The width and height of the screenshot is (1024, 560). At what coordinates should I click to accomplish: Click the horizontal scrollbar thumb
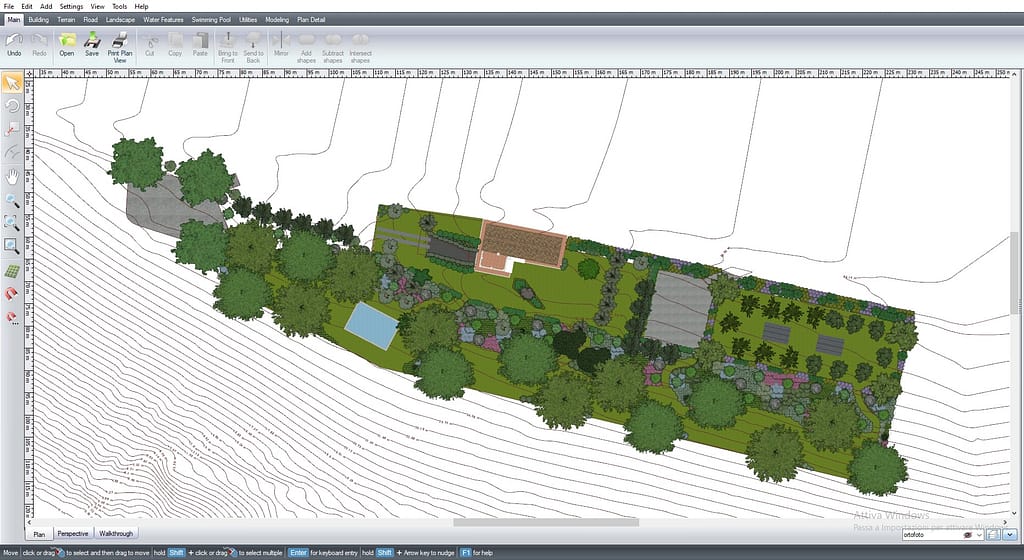[x=546, y=522]
